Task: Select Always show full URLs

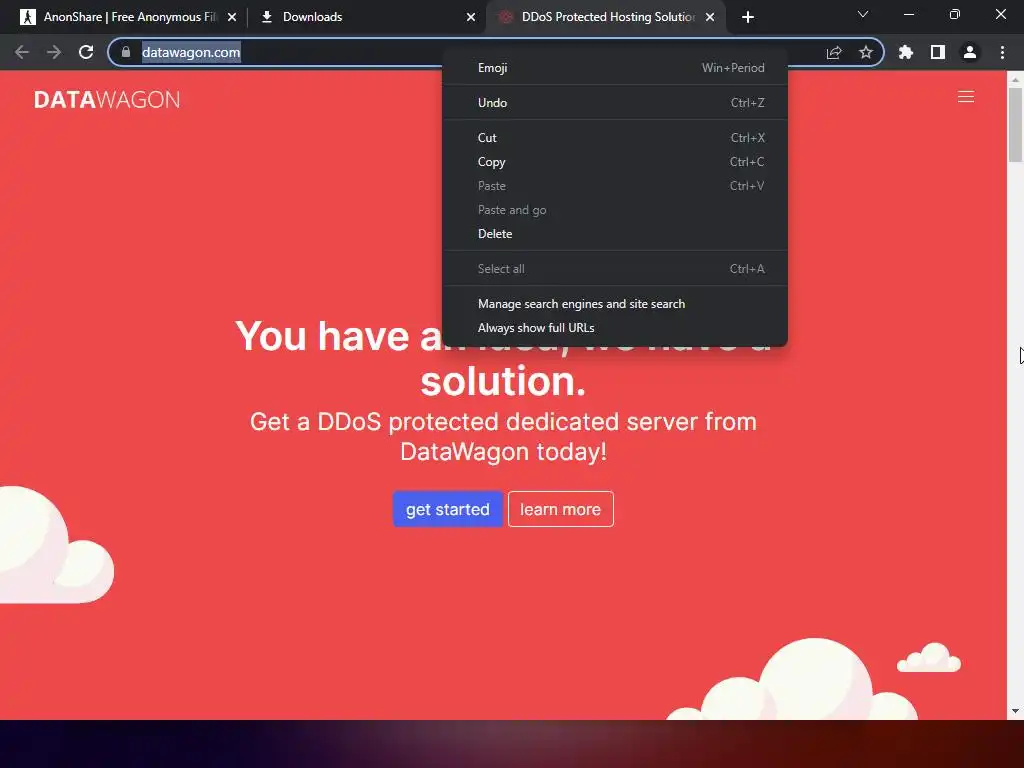Action: (x=615, y=328)
